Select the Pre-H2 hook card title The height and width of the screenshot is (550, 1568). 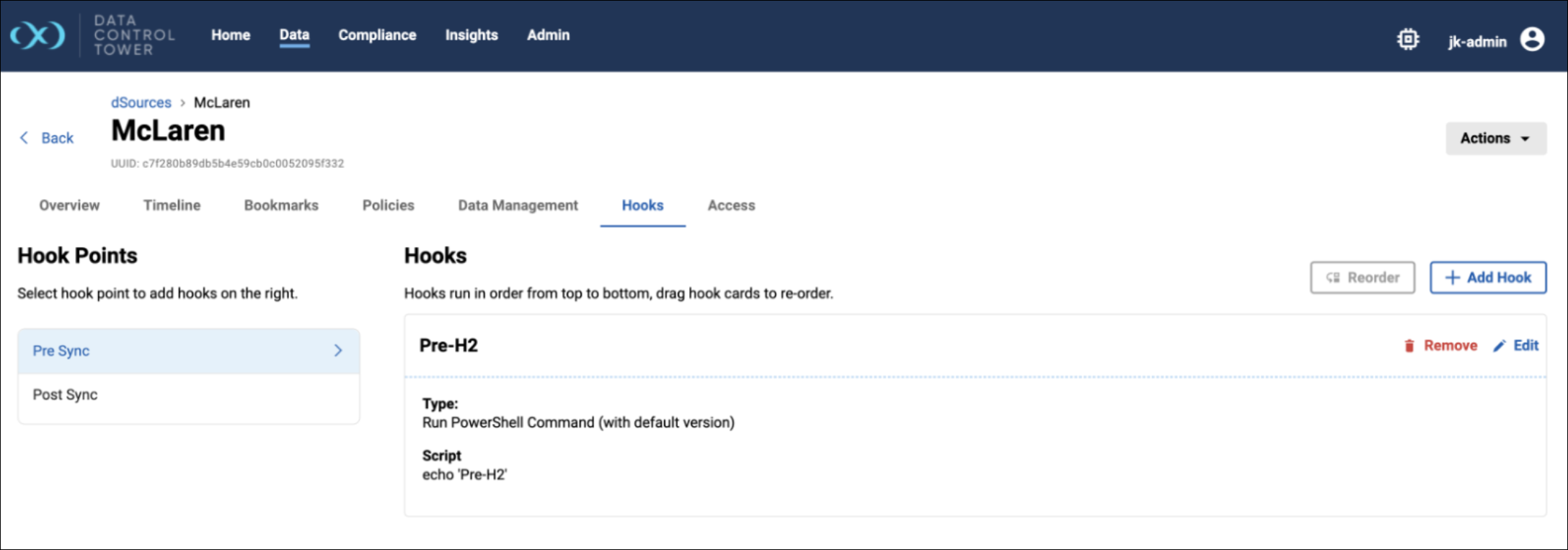pos(448,345)
